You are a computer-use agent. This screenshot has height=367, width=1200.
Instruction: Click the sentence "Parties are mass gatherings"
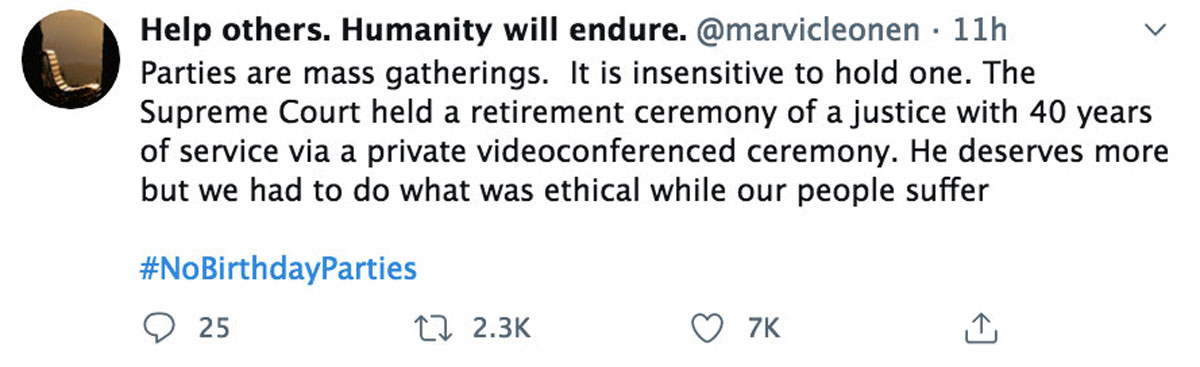point(341,74)
